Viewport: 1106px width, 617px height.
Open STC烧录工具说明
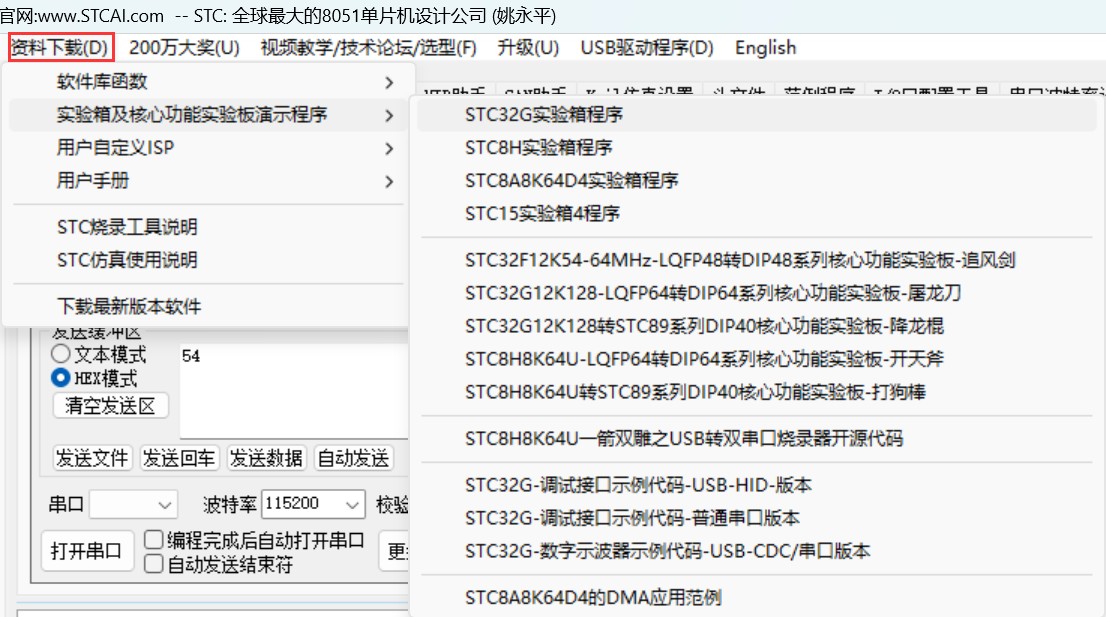point(208,227)
